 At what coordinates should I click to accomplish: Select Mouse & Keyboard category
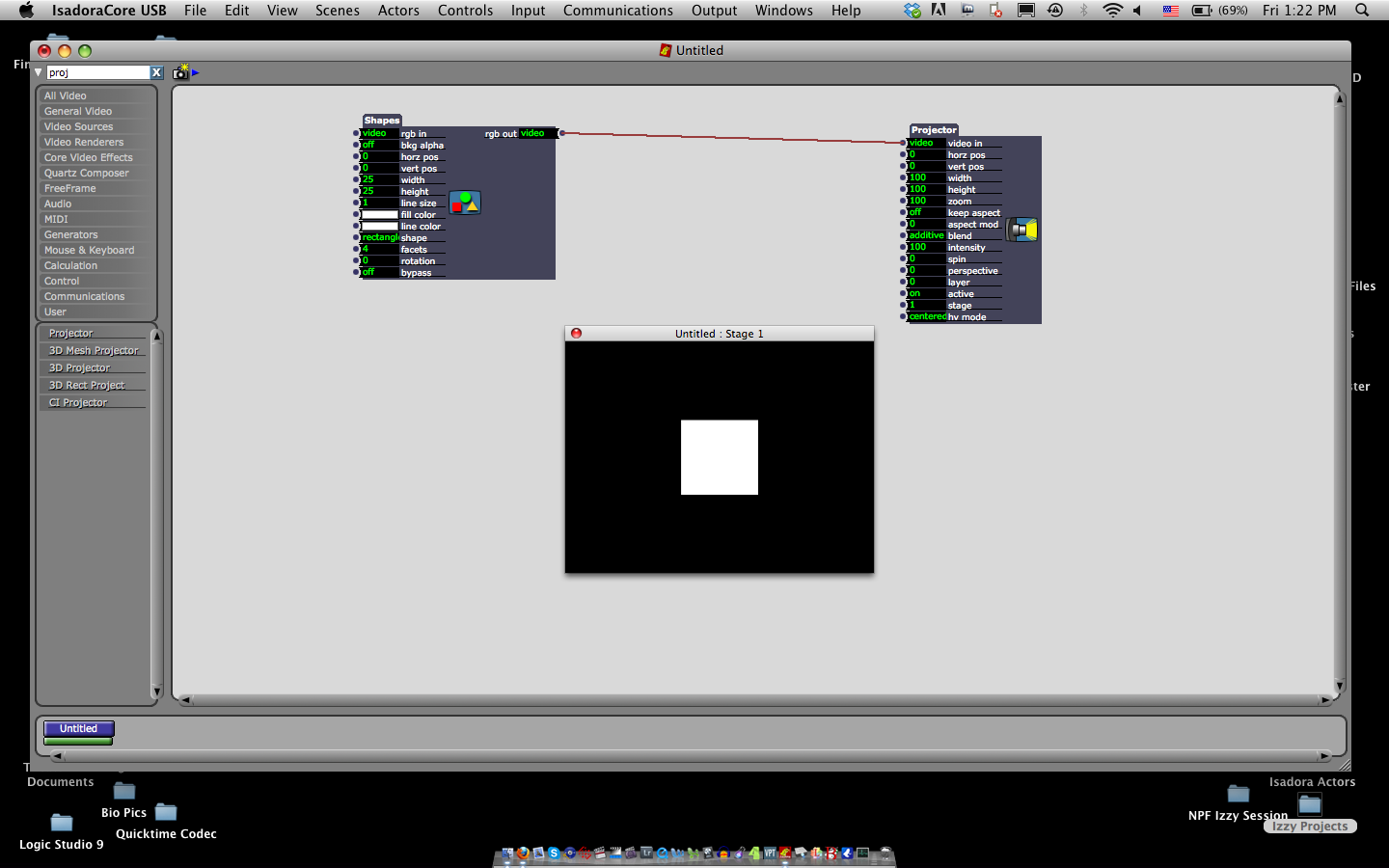[96, 250]
